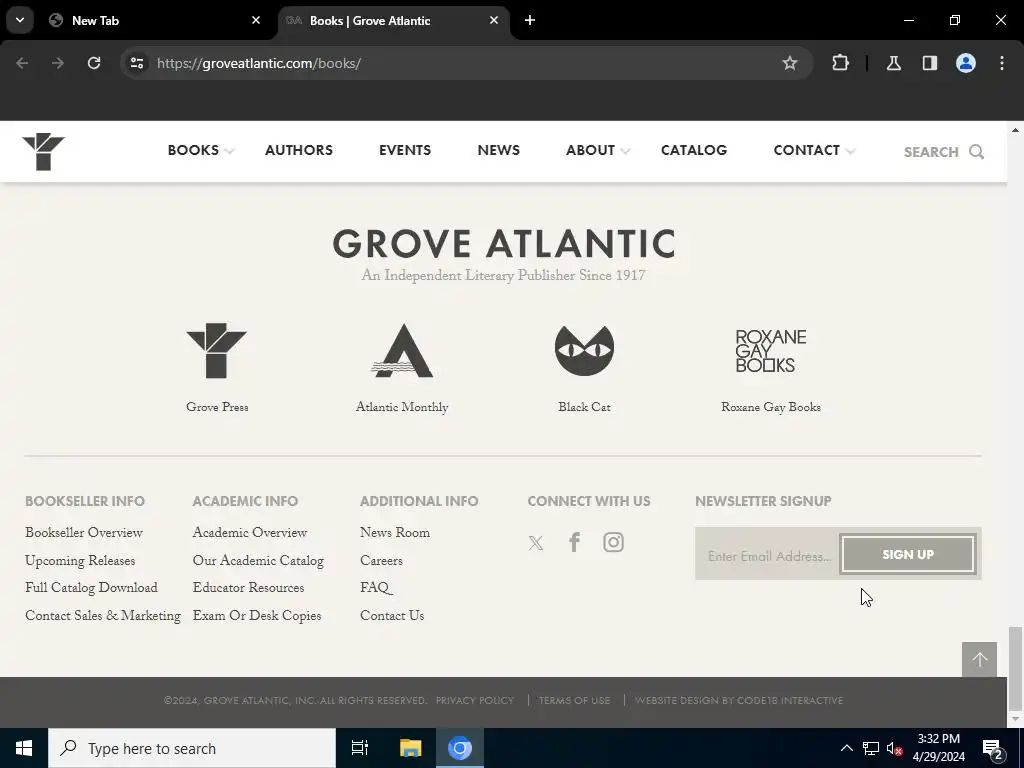1024x768 pixels.
Task: Show hidden system tray icons
Action: [x=846, y=748]
